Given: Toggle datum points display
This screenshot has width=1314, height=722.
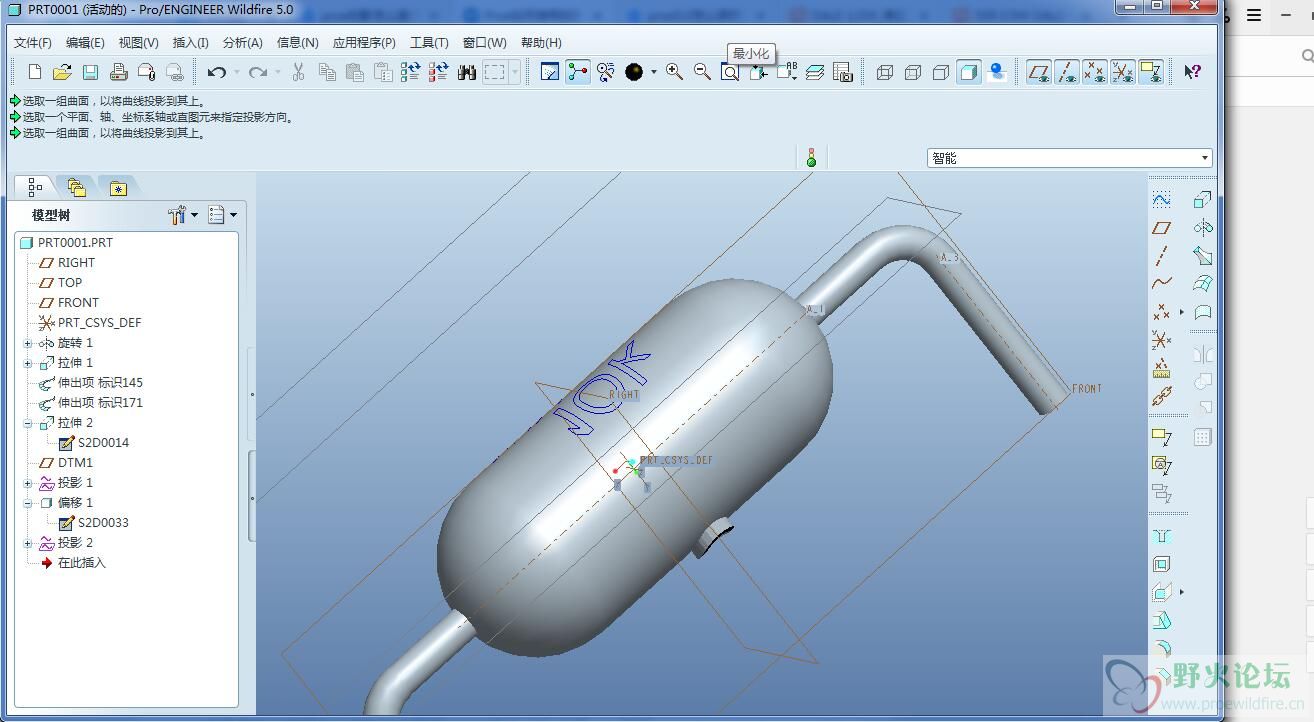Looking at the screenshot, I should pyautogui.click(x=1095, y=72).
